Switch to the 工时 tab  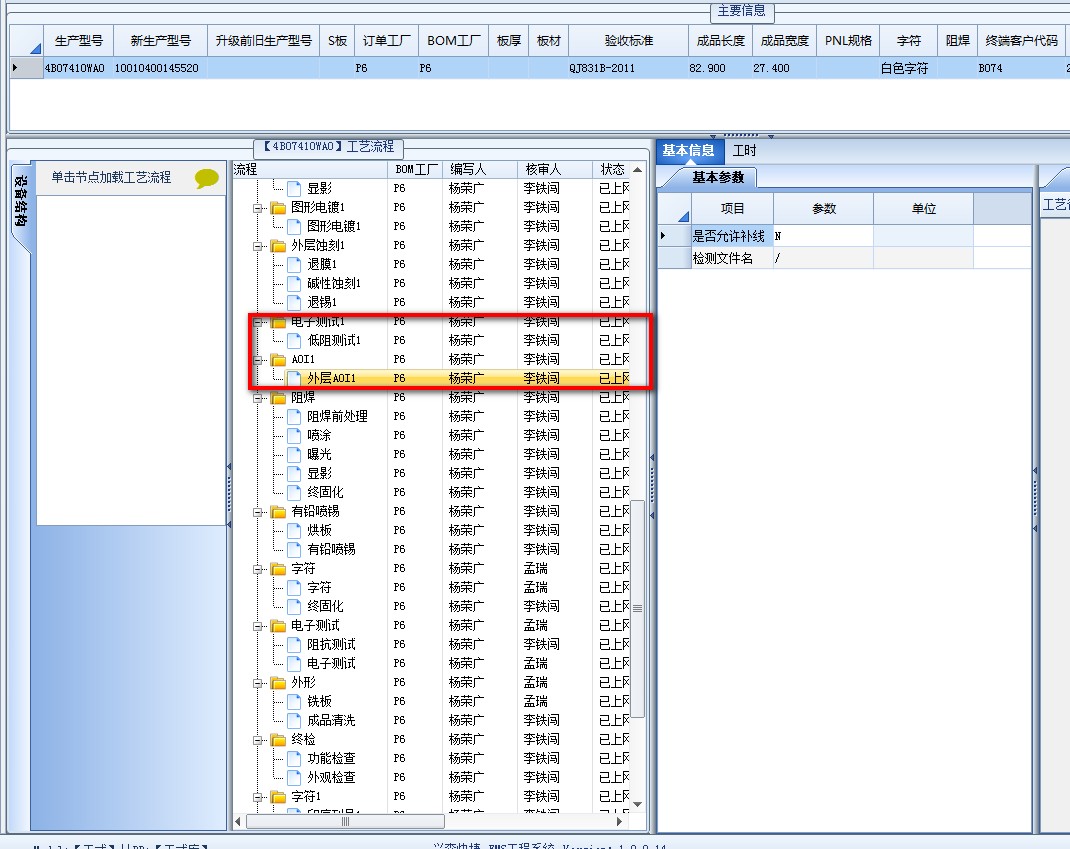click(x=744, y=151)
